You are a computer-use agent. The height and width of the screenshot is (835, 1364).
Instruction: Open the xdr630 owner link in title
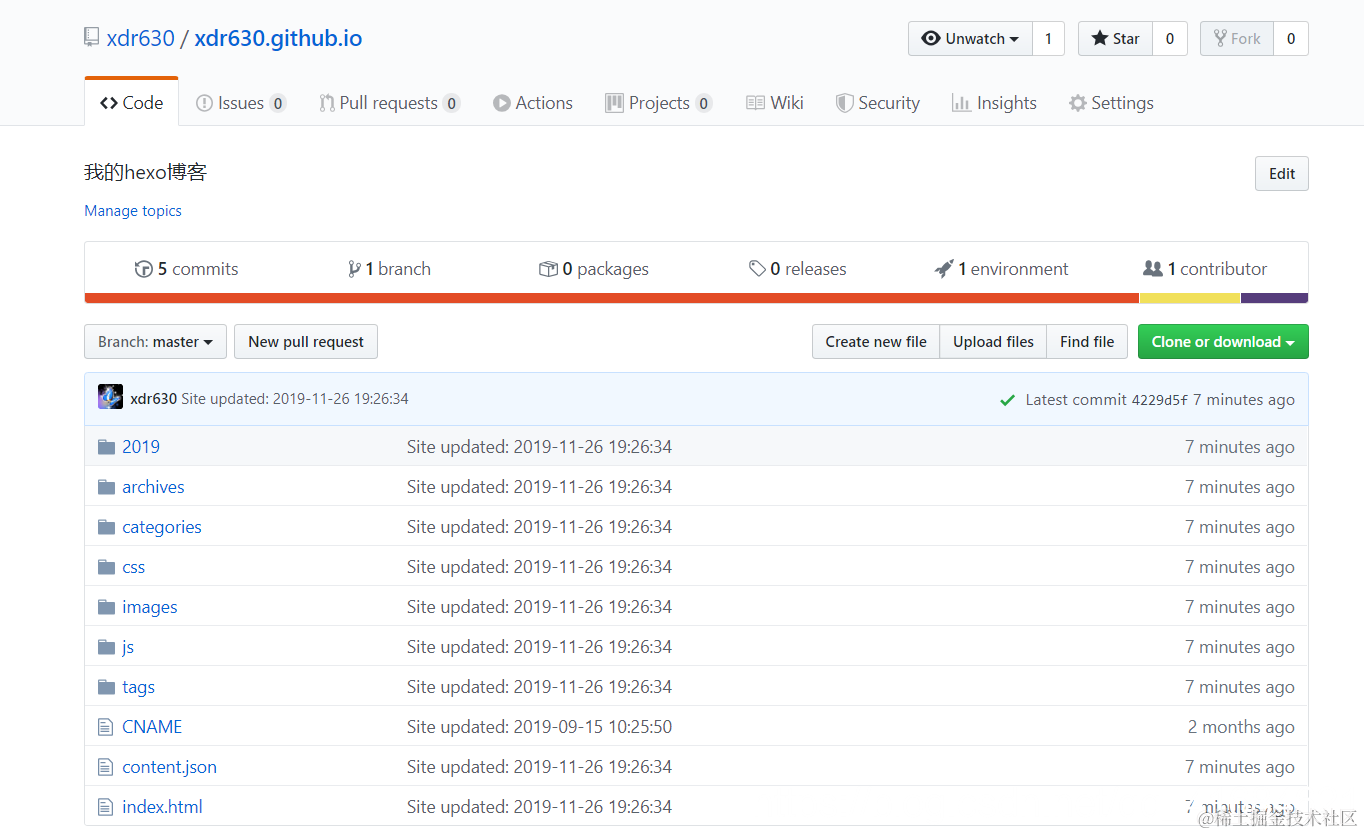(x=141, y=39)
